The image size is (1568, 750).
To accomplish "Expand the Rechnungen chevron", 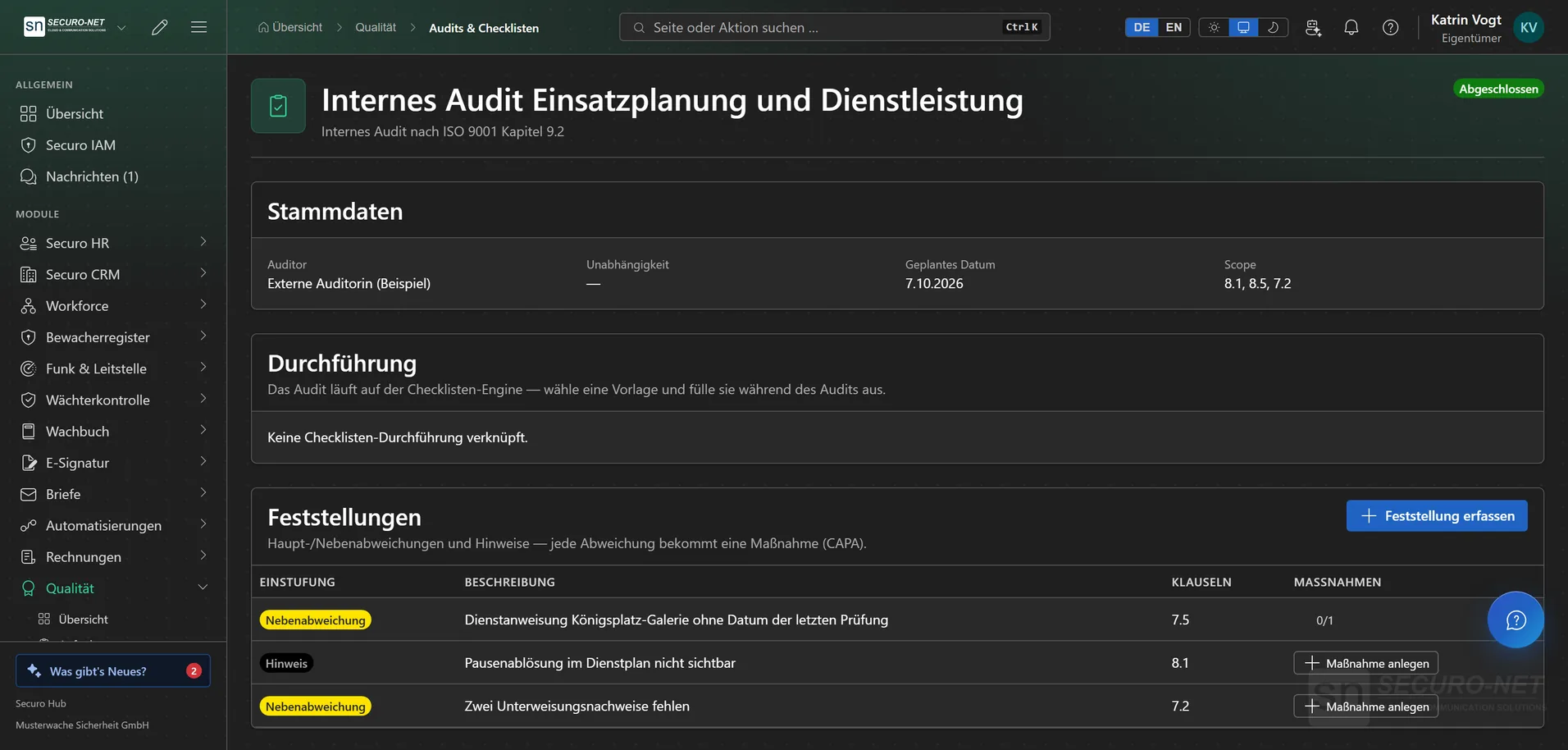I will [203, 556].
